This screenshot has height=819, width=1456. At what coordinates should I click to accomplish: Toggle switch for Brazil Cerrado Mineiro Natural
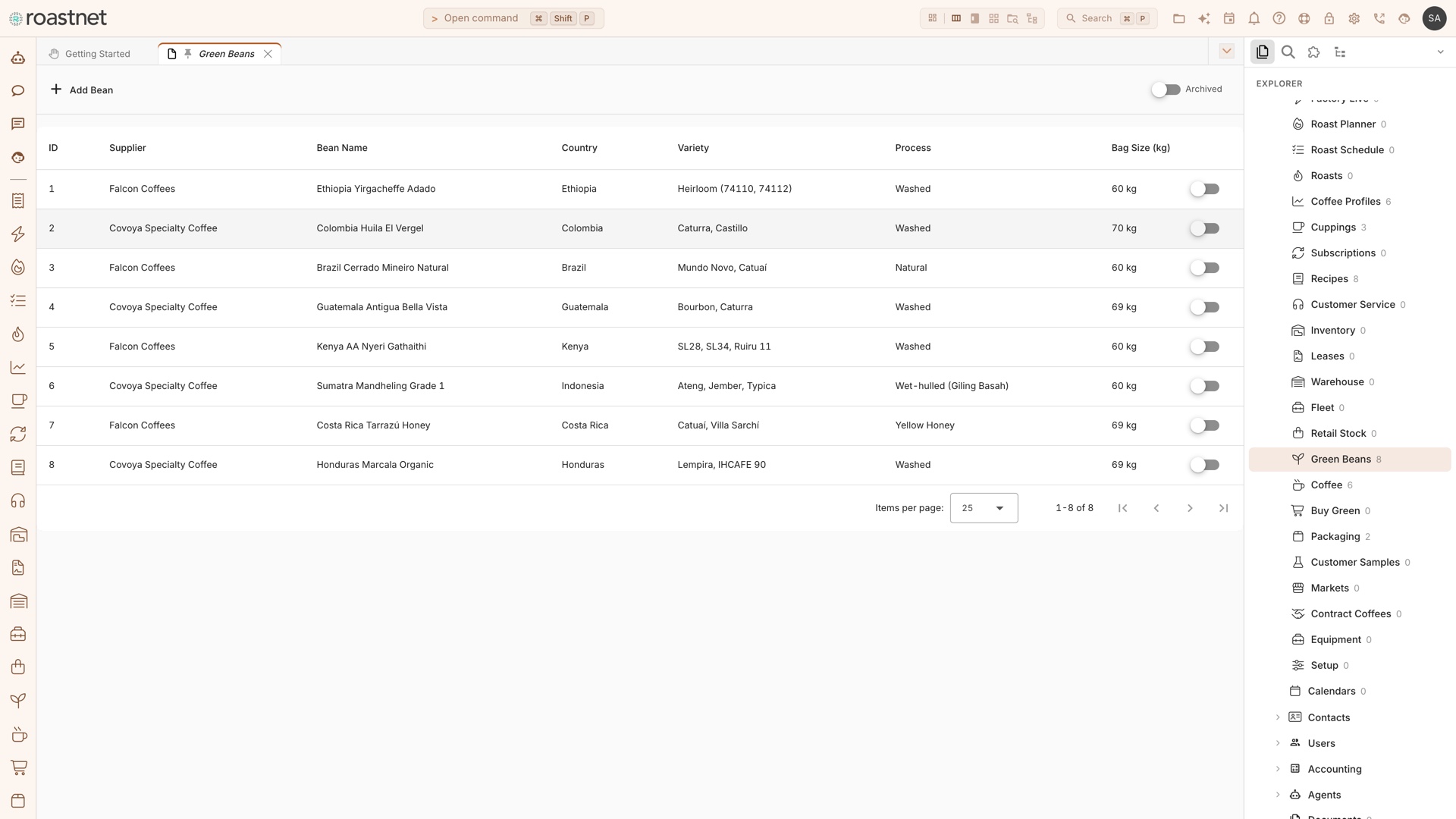pyautogui.click(x=1204, y=268)
